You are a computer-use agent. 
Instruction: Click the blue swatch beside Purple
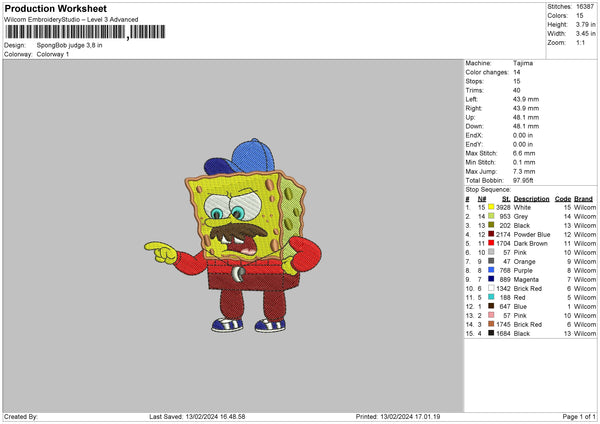(491, 270)
